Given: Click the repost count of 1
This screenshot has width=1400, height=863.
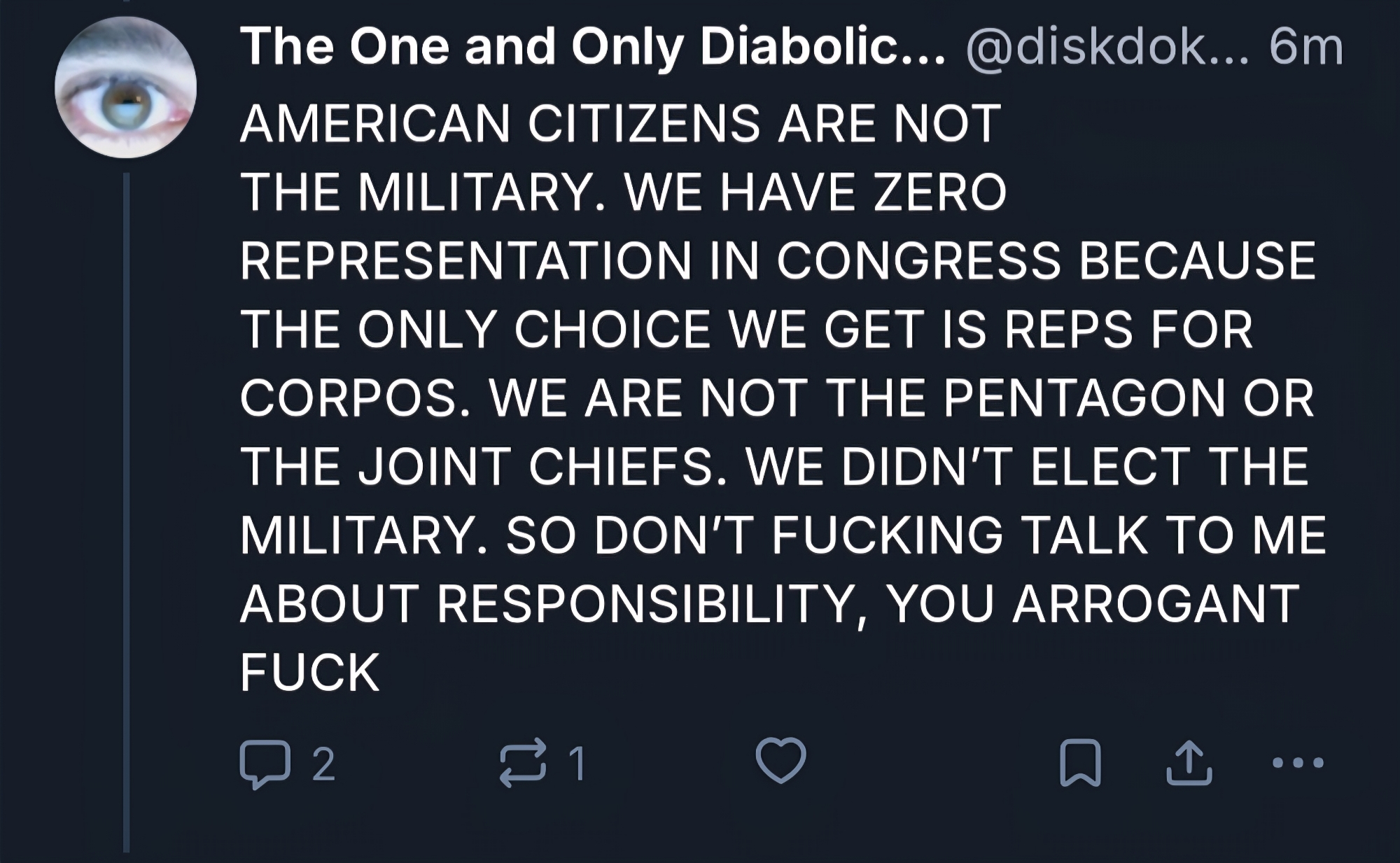Looking at the screenshot, I should [x=576, y=764].
